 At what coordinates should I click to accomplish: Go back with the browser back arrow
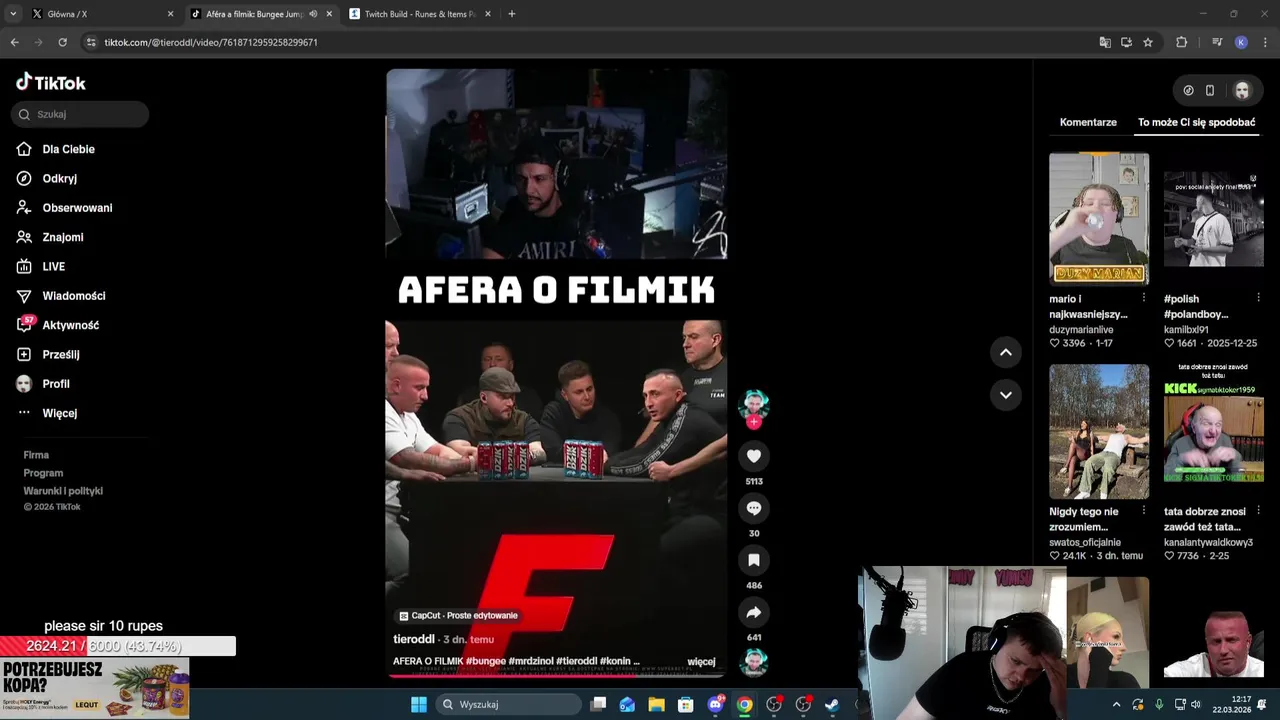[14, 42]
